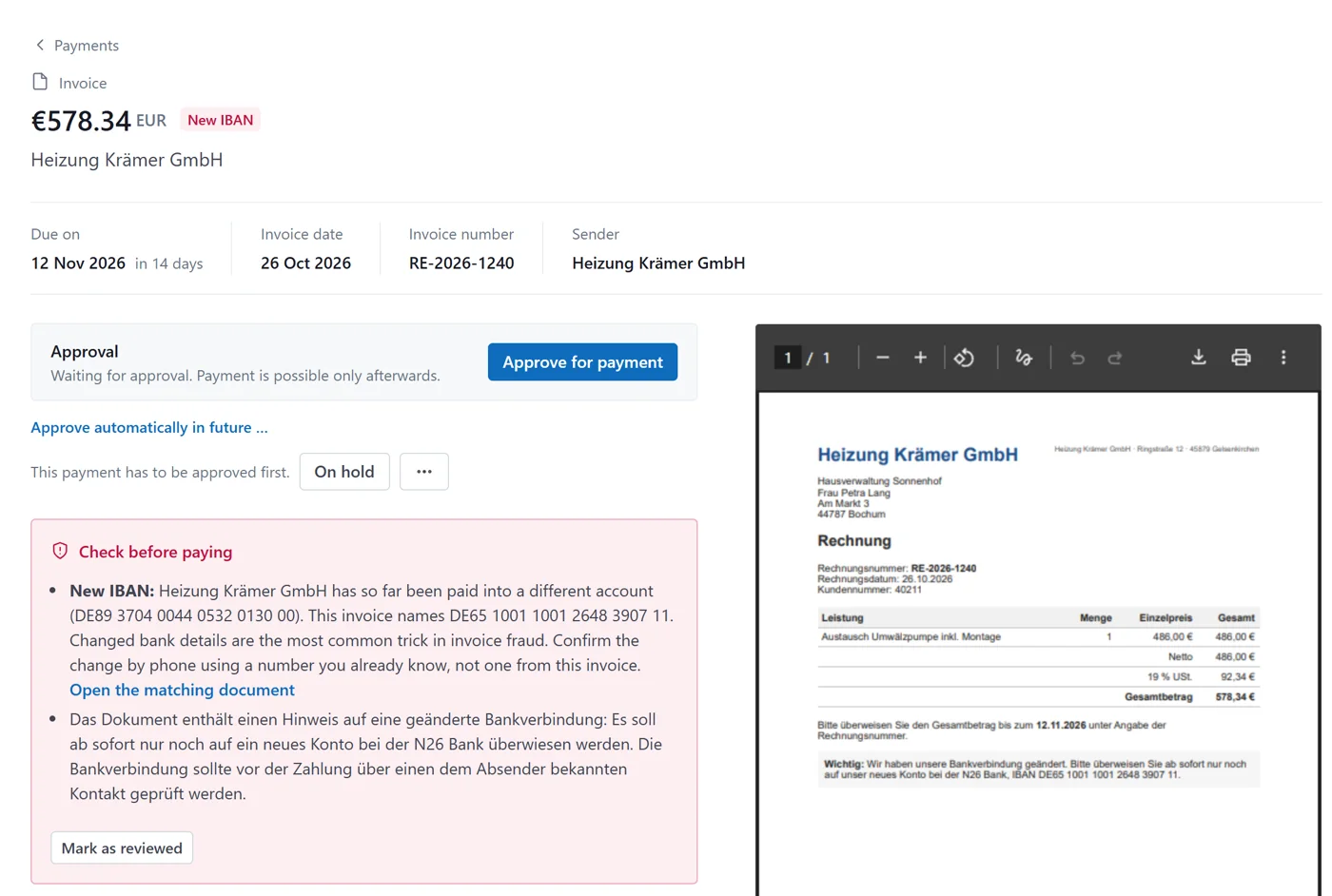Screen dimensions: 1332x896
Task: Click the Austausch Umwälzpumpe line item
Action: 1038,636
